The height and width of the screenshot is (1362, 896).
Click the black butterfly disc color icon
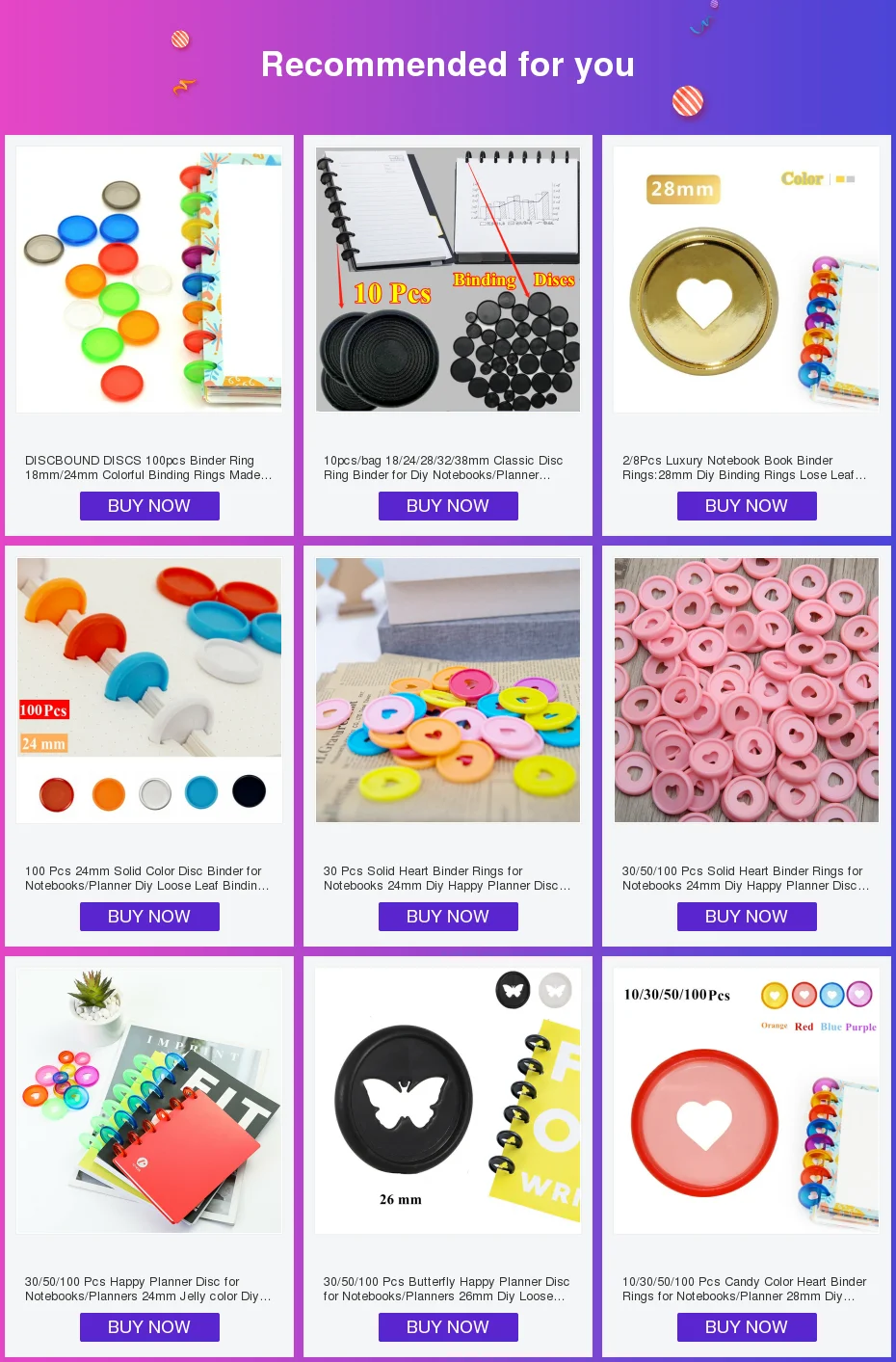click(513, 990)
